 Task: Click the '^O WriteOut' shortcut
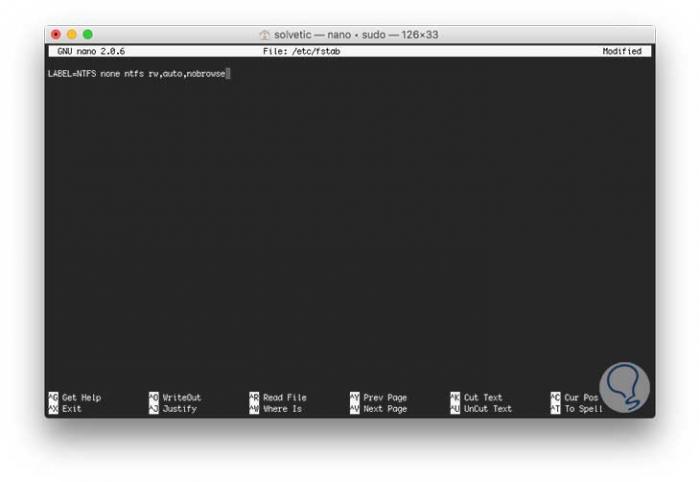[x=175, y=397]
